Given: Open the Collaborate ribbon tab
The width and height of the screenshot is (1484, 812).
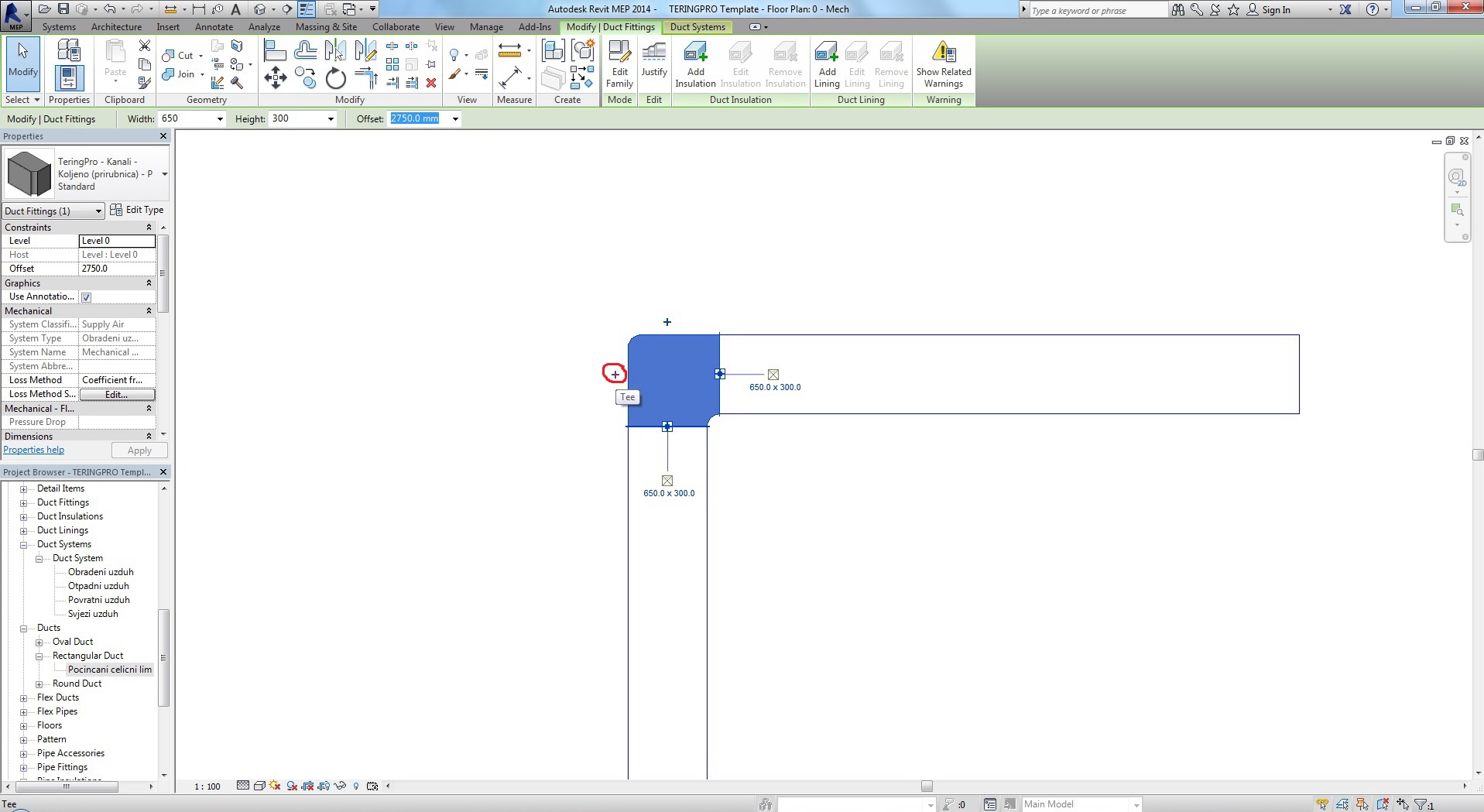Looking at the screenshot, I should 396,27.
